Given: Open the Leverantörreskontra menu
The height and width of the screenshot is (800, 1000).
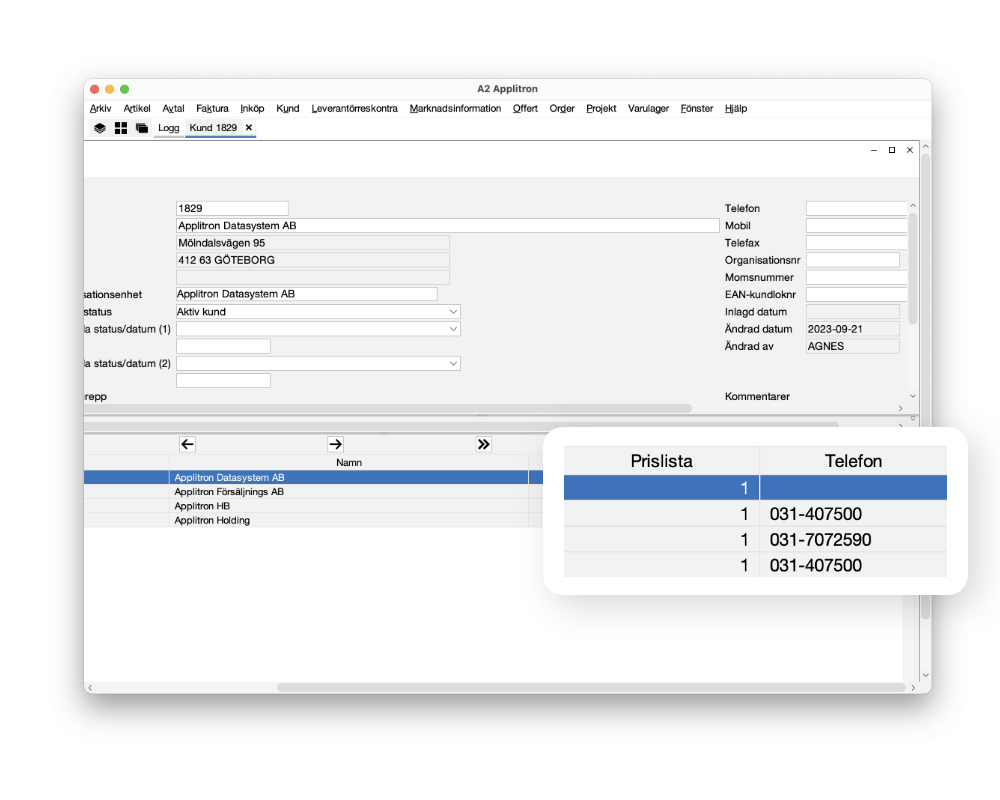Looking at the screenshot, I should click(355, 108).
